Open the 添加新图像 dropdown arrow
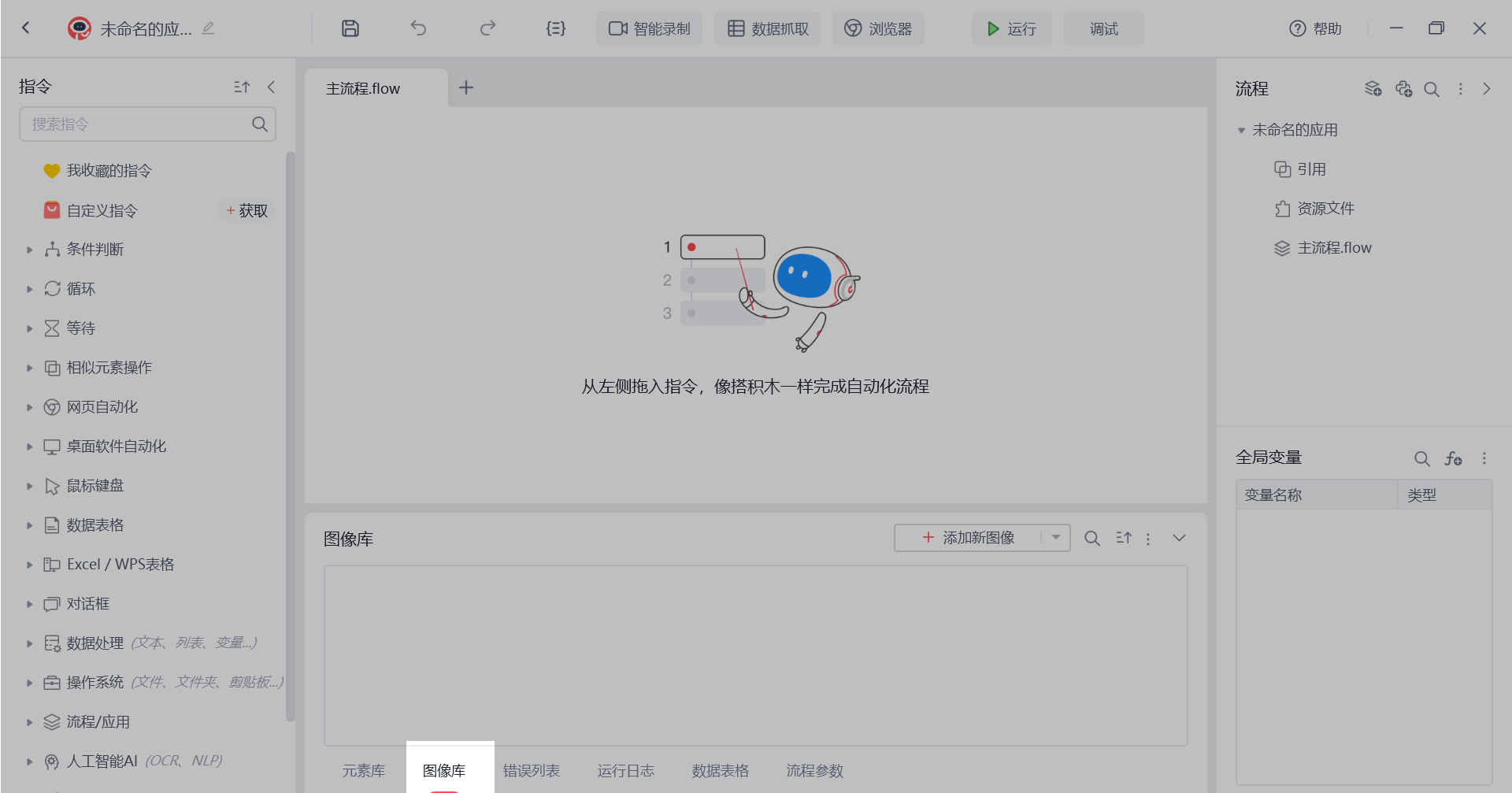 1056,538
